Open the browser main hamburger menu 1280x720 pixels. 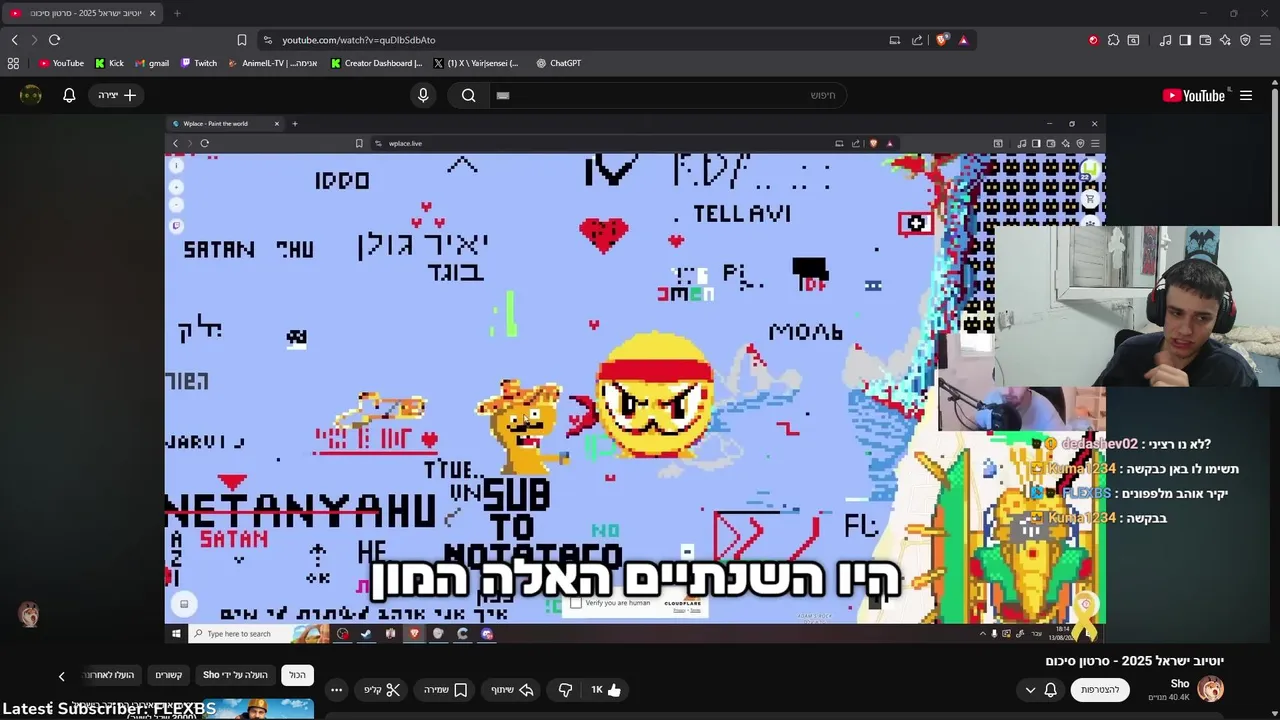click(x=1266, y=40)
